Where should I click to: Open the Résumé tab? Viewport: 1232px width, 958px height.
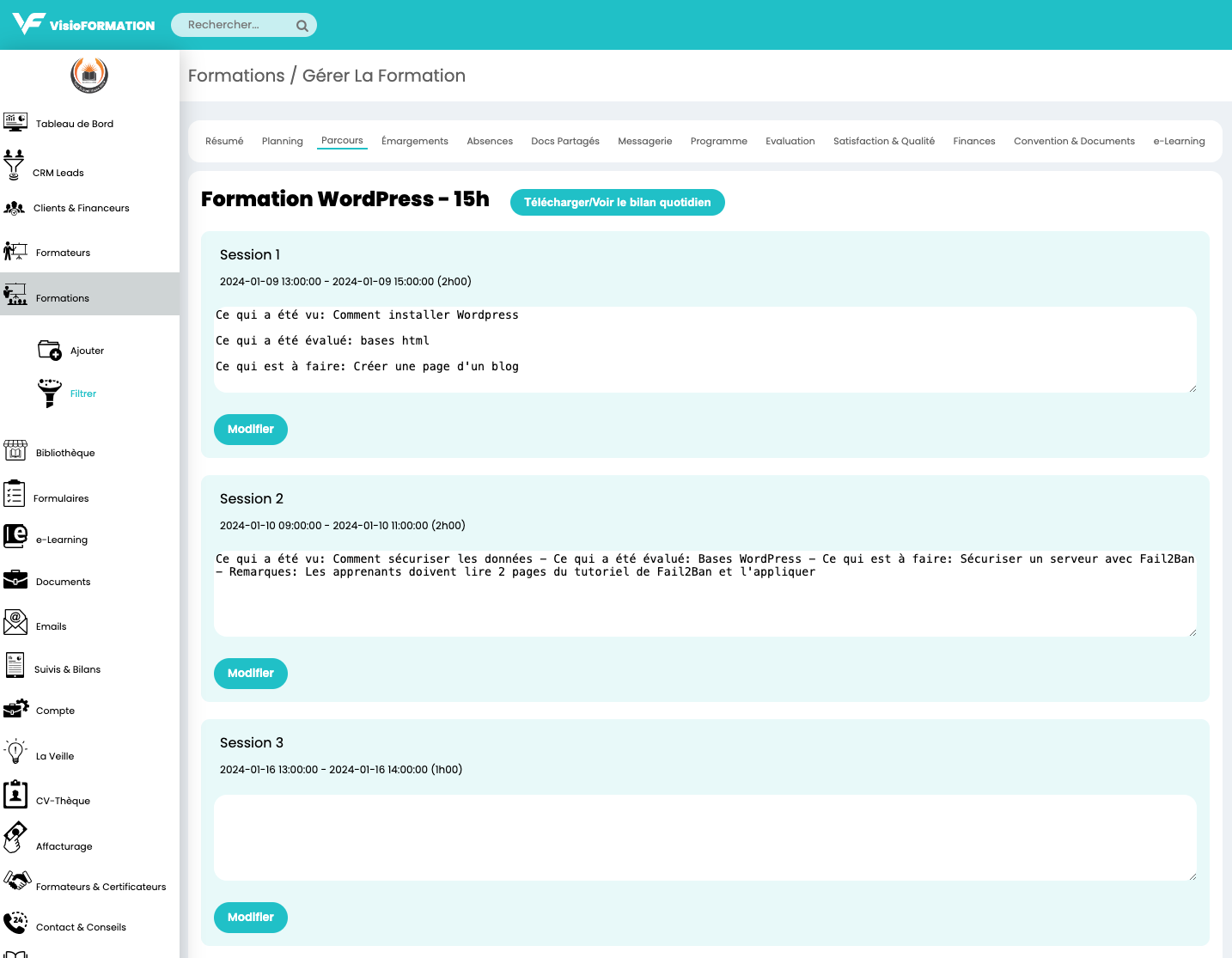[x=224, y=141]
